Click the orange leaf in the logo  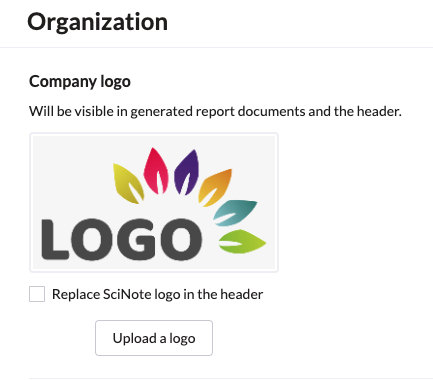tap(215, 187)
